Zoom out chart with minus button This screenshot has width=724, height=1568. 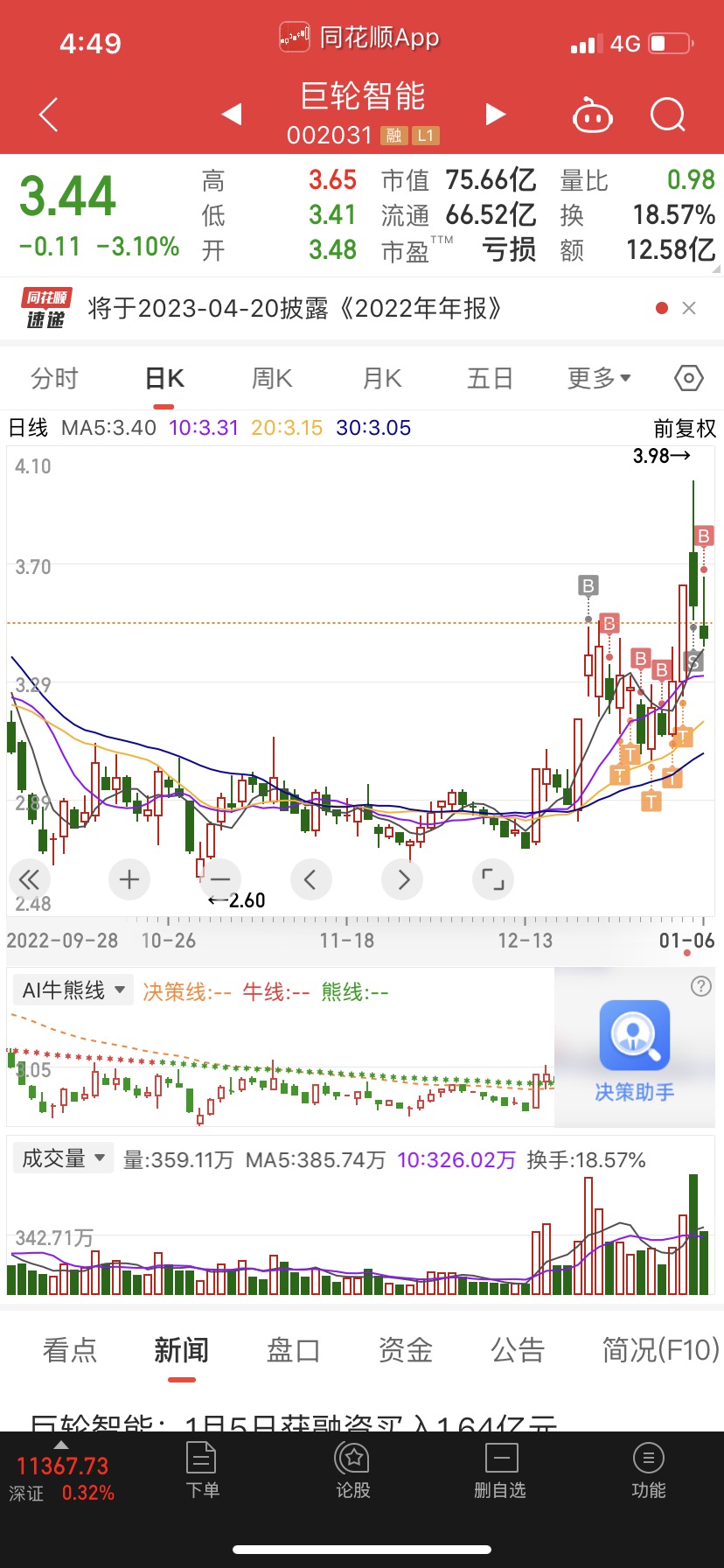click(x=220, y=879)
